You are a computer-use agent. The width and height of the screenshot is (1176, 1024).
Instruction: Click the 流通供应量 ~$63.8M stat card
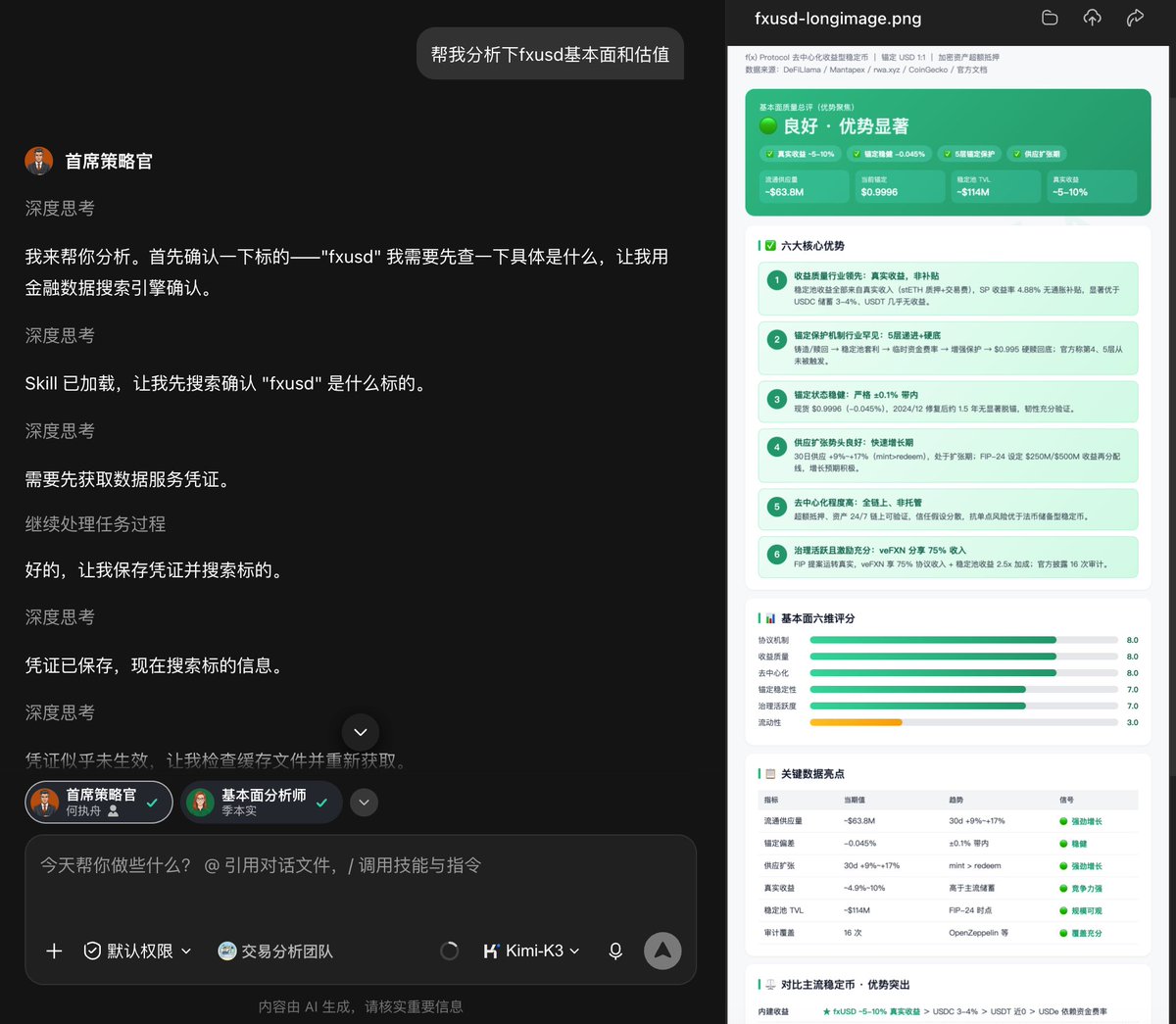804,186
